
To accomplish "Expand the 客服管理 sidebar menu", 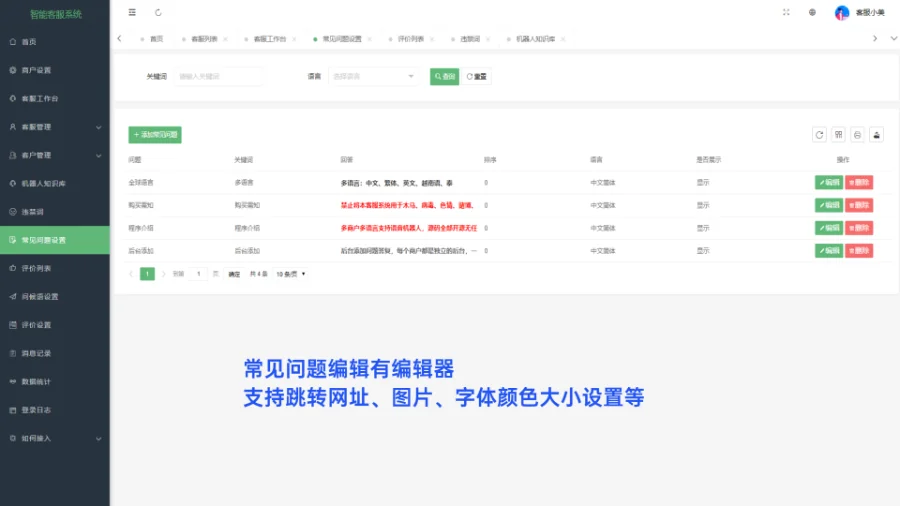I will pyautogui.click(x=55, y=127).
